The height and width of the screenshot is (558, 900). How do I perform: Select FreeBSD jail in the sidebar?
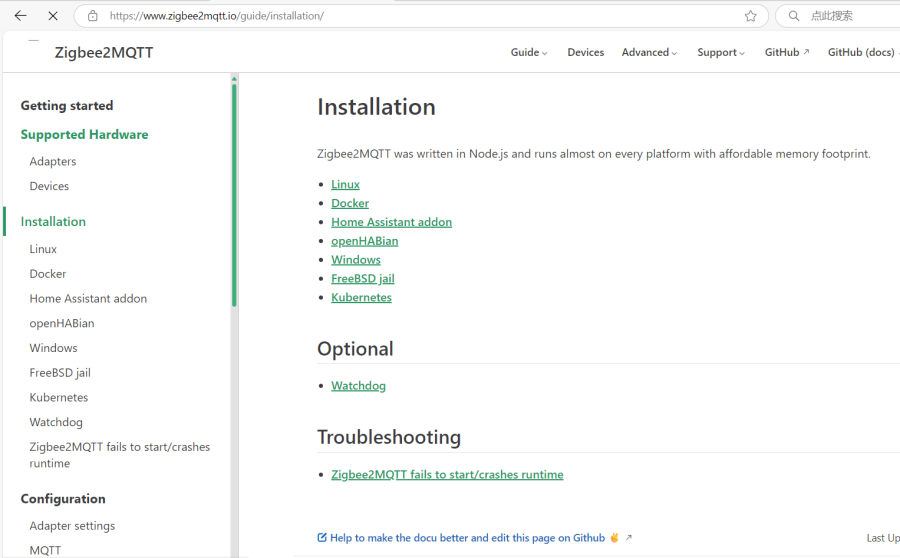(x=60, y=373)
